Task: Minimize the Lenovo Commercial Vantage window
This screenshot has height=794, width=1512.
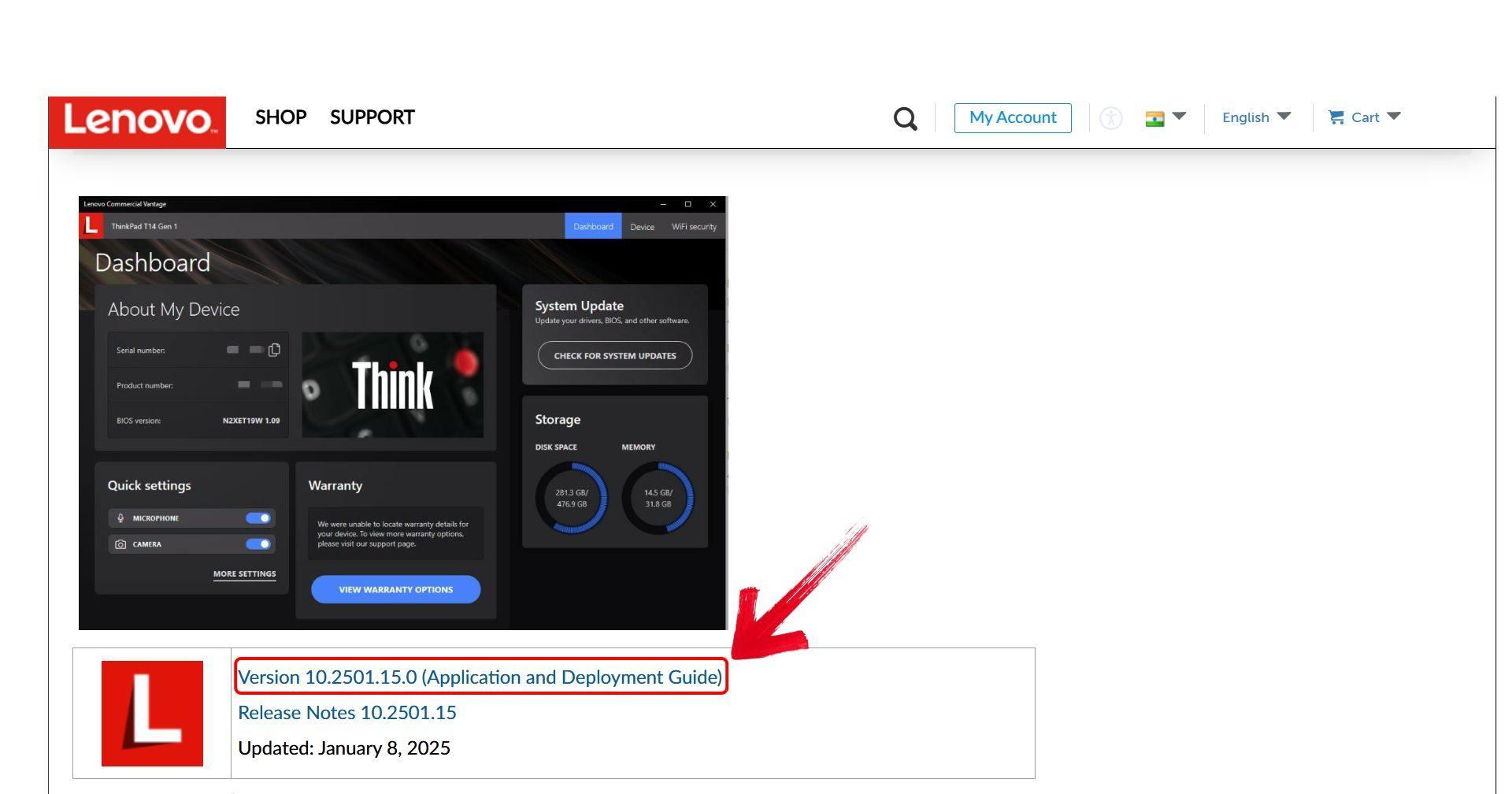Action: click(x=663, y=204)
